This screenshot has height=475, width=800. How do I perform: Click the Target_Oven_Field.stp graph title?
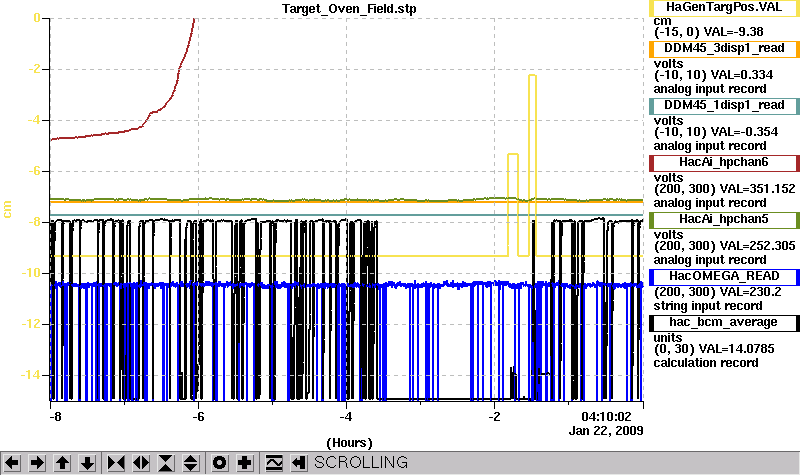pos(349,9)
